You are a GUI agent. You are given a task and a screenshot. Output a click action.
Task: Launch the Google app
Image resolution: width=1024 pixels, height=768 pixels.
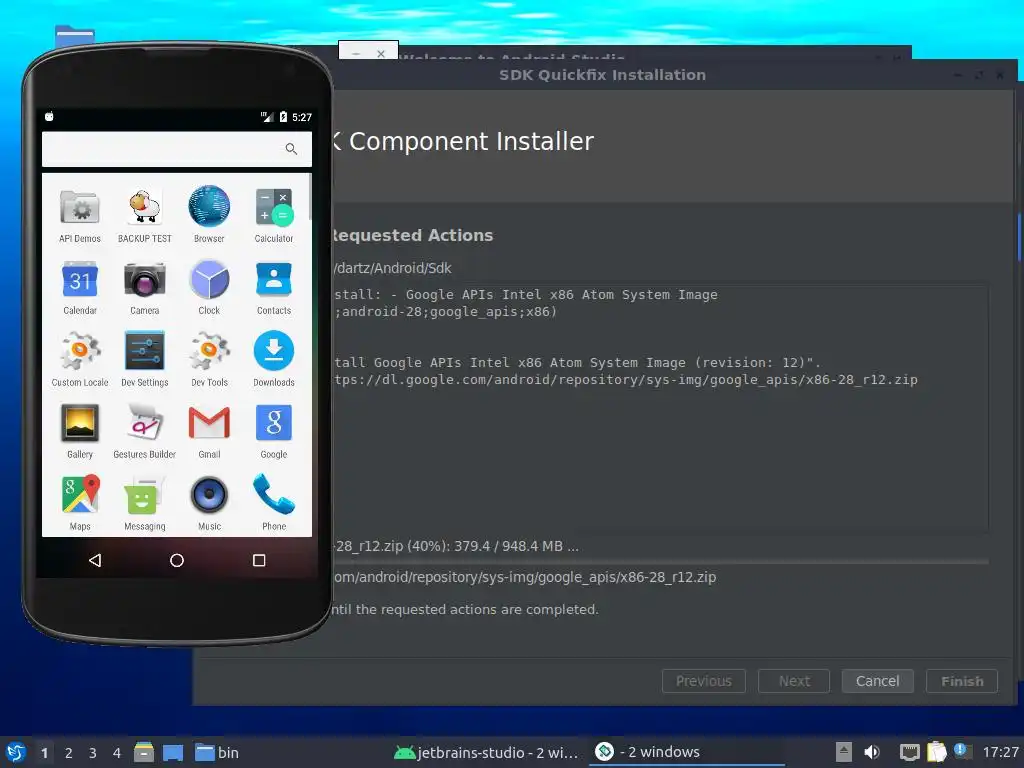[274, 431]
